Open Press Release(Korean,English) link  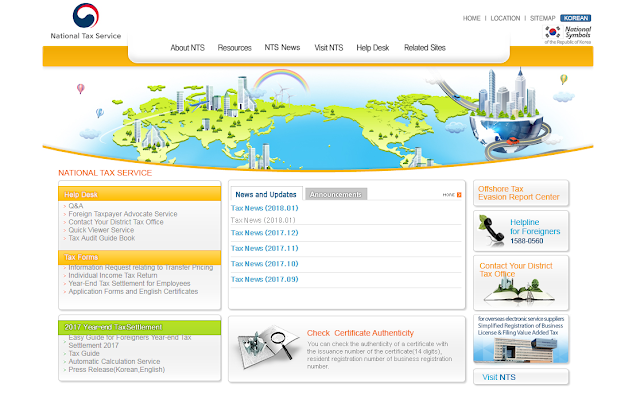[117, 370]
